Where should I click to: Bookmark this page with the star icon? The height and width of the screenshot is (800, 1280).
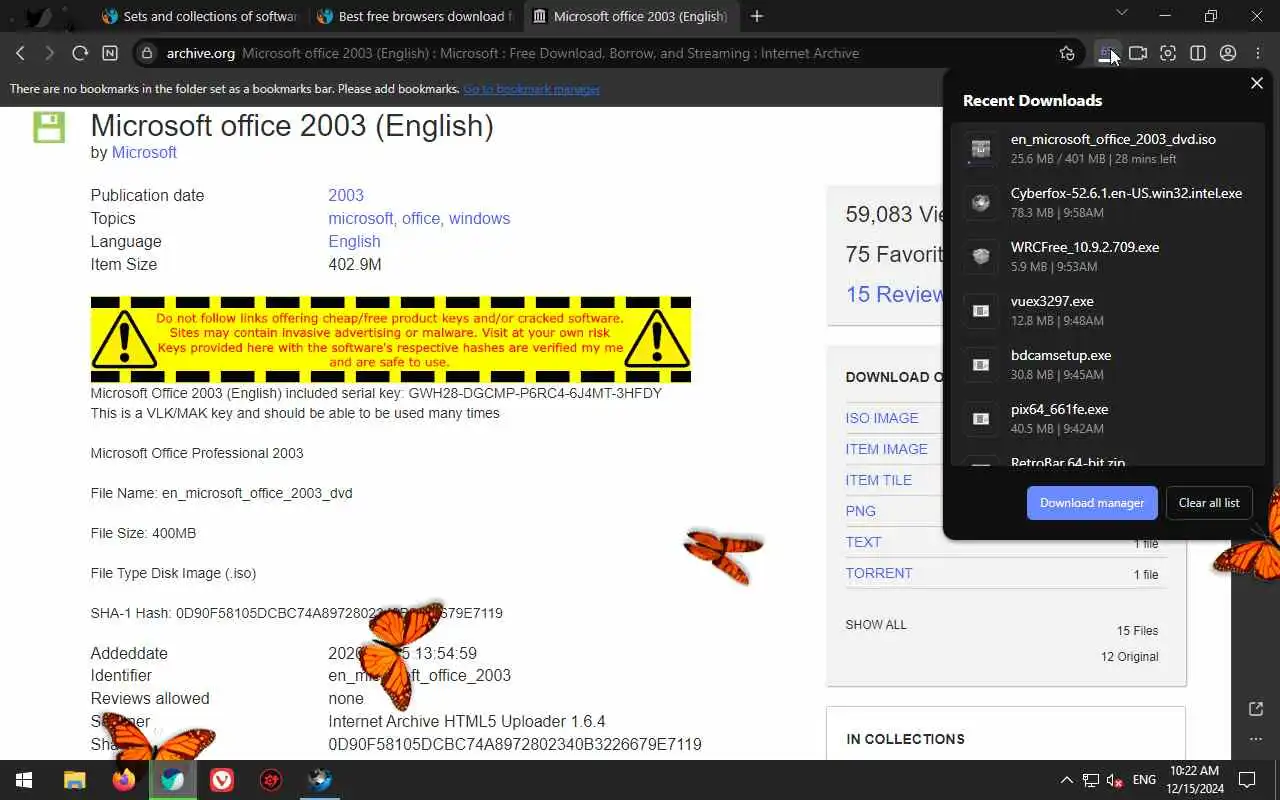(1067, 53)
